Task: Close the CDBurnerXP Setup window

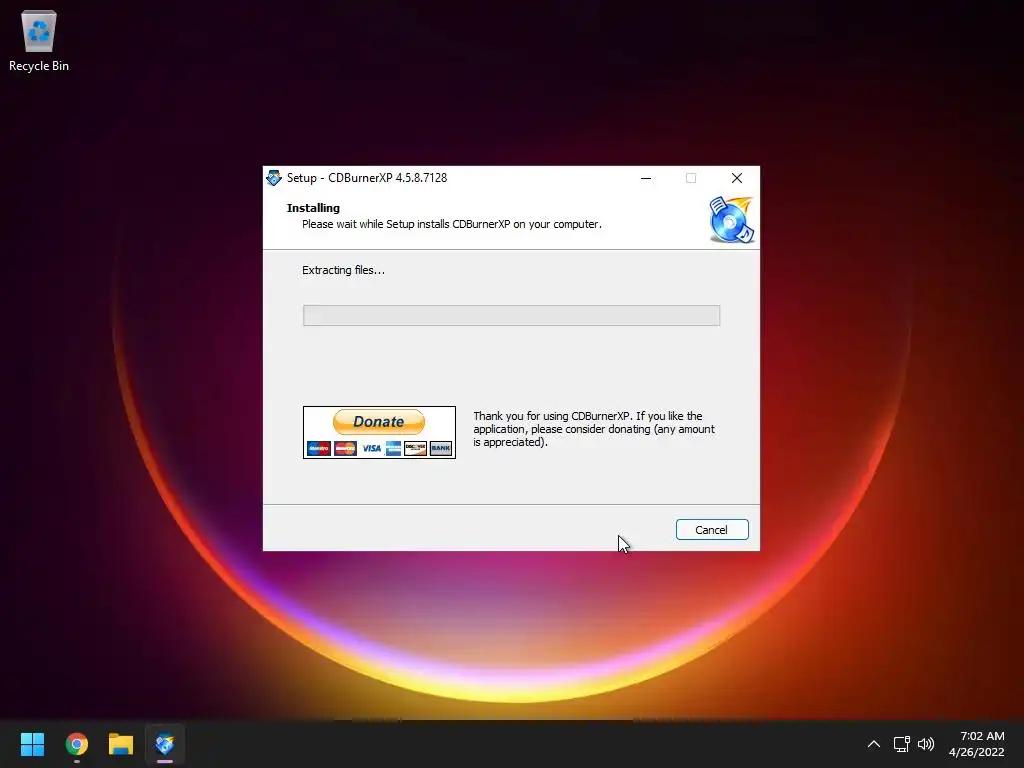Action: click(737, 178)
